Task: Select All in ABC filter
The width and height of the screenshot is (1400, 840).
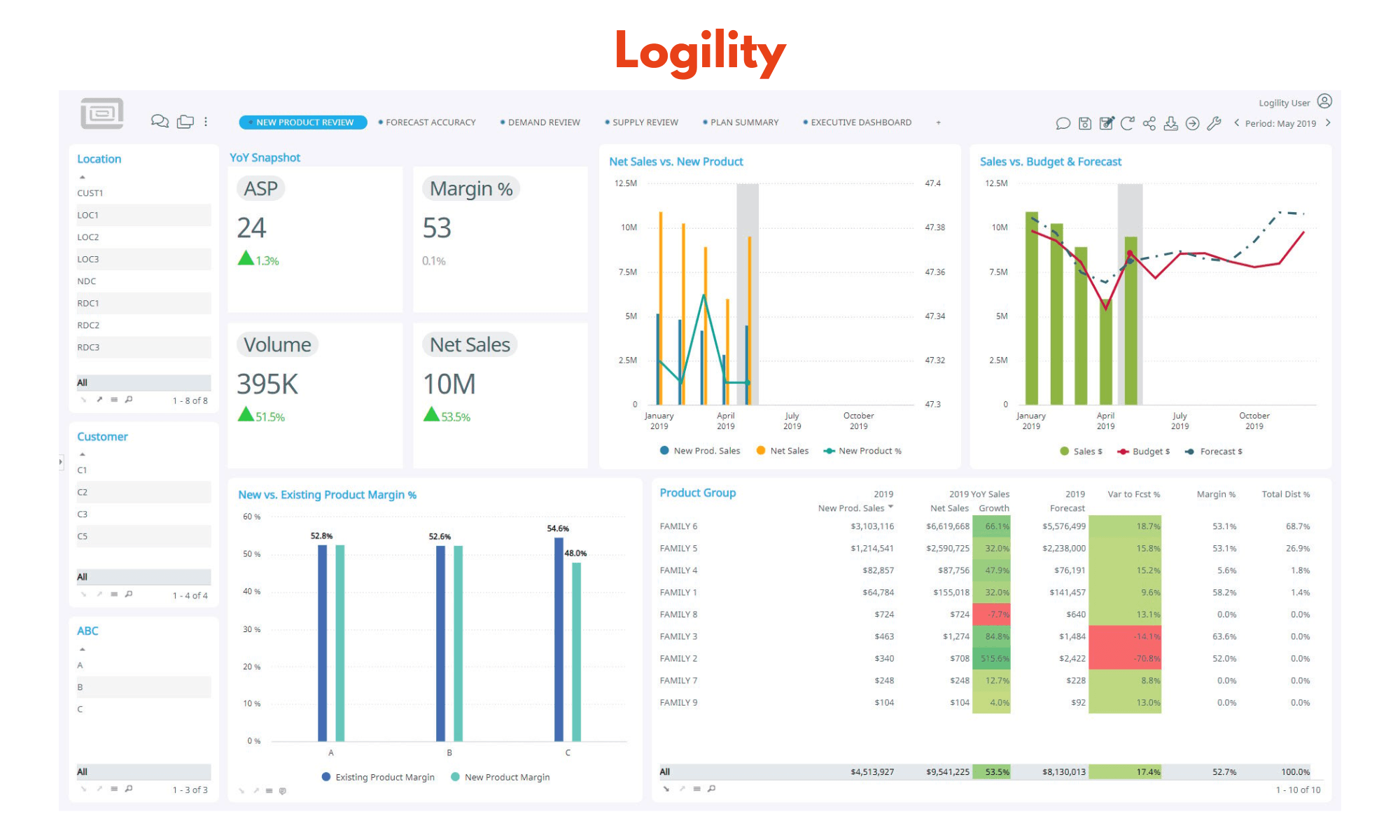Action: pyautogui.click(x=143, y=771)
